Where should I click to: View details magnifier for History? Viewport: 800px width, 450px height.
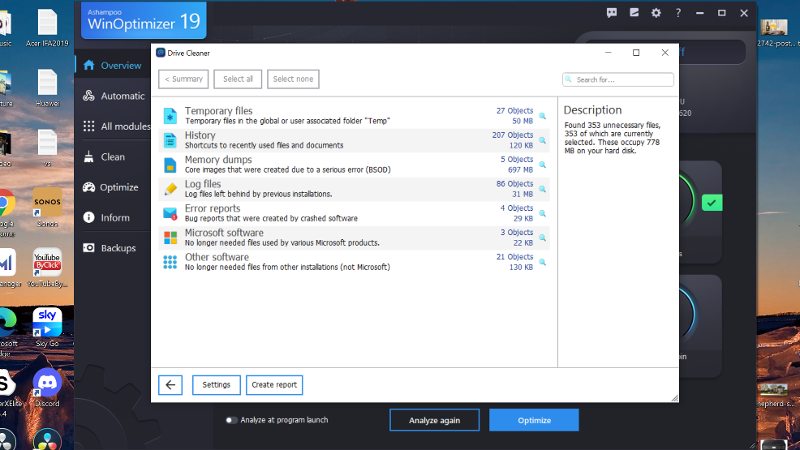(x=542, y=140)
